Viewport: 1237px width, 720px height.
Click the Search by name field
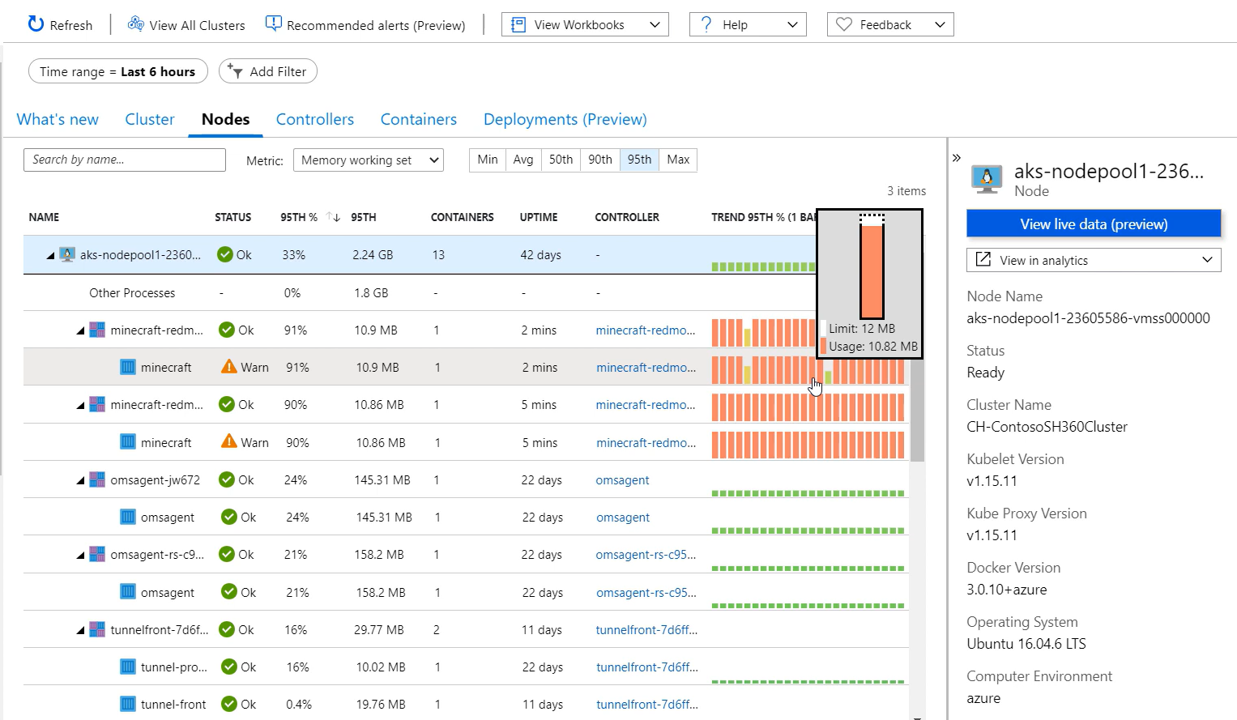click(x=125, y=160)
